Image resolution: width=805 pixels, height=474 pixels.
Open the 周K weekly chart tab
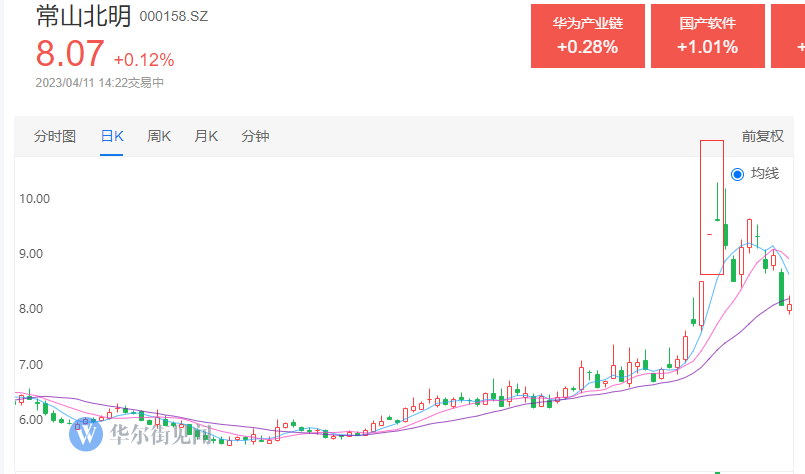click(x=159, y=136)
